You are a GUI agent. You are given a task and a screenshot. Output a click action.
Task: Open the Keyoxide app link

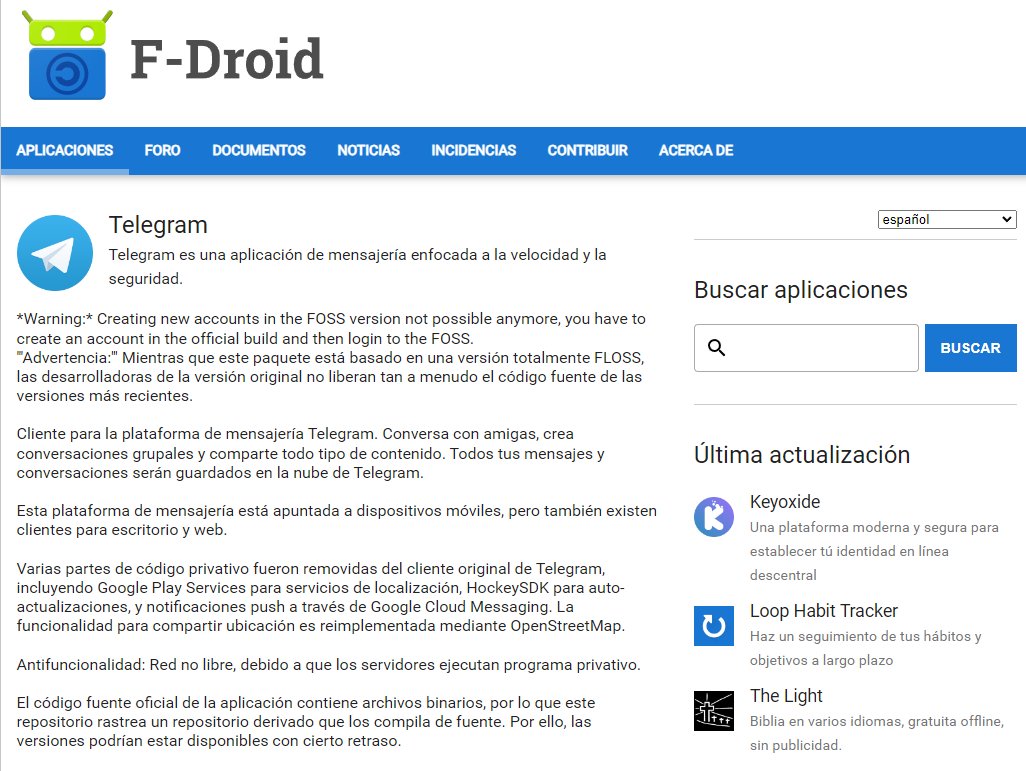[785, 502]
